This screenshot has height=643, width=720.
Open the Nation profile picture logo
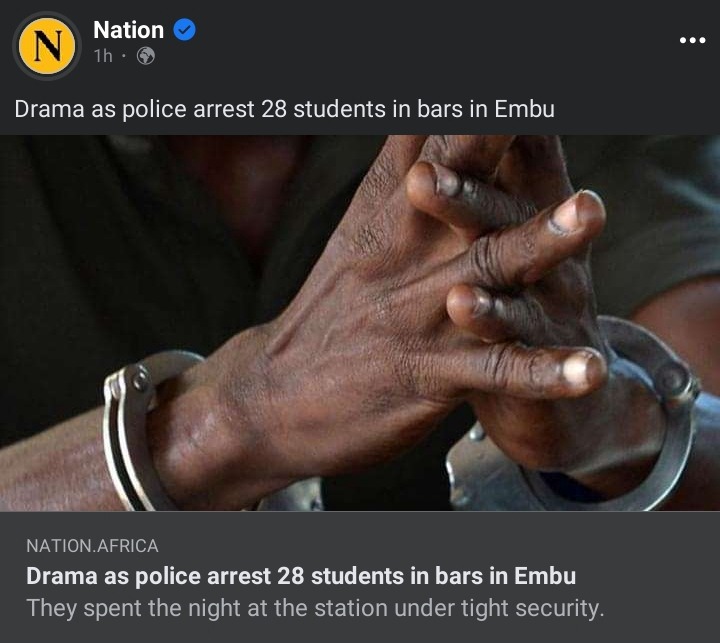tap(47, 46)
